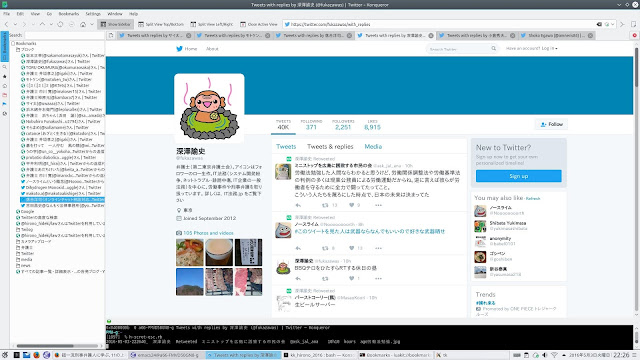Screen dimensions: 640x360
Task: Open the Help menu
Action: coord(133,14)
